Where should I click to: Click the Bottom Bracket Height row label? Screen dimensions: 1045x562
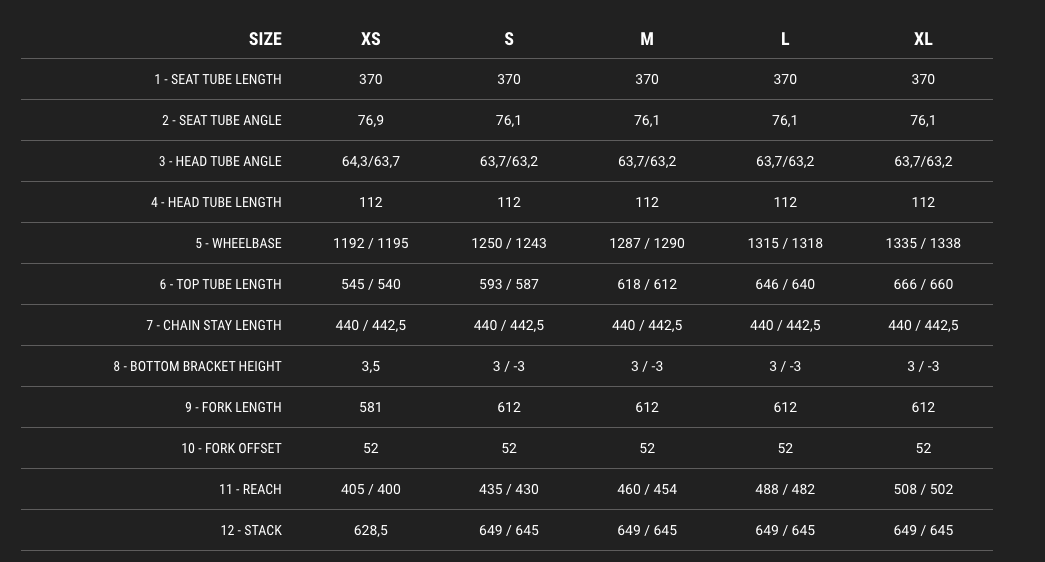tap(197, 367)
